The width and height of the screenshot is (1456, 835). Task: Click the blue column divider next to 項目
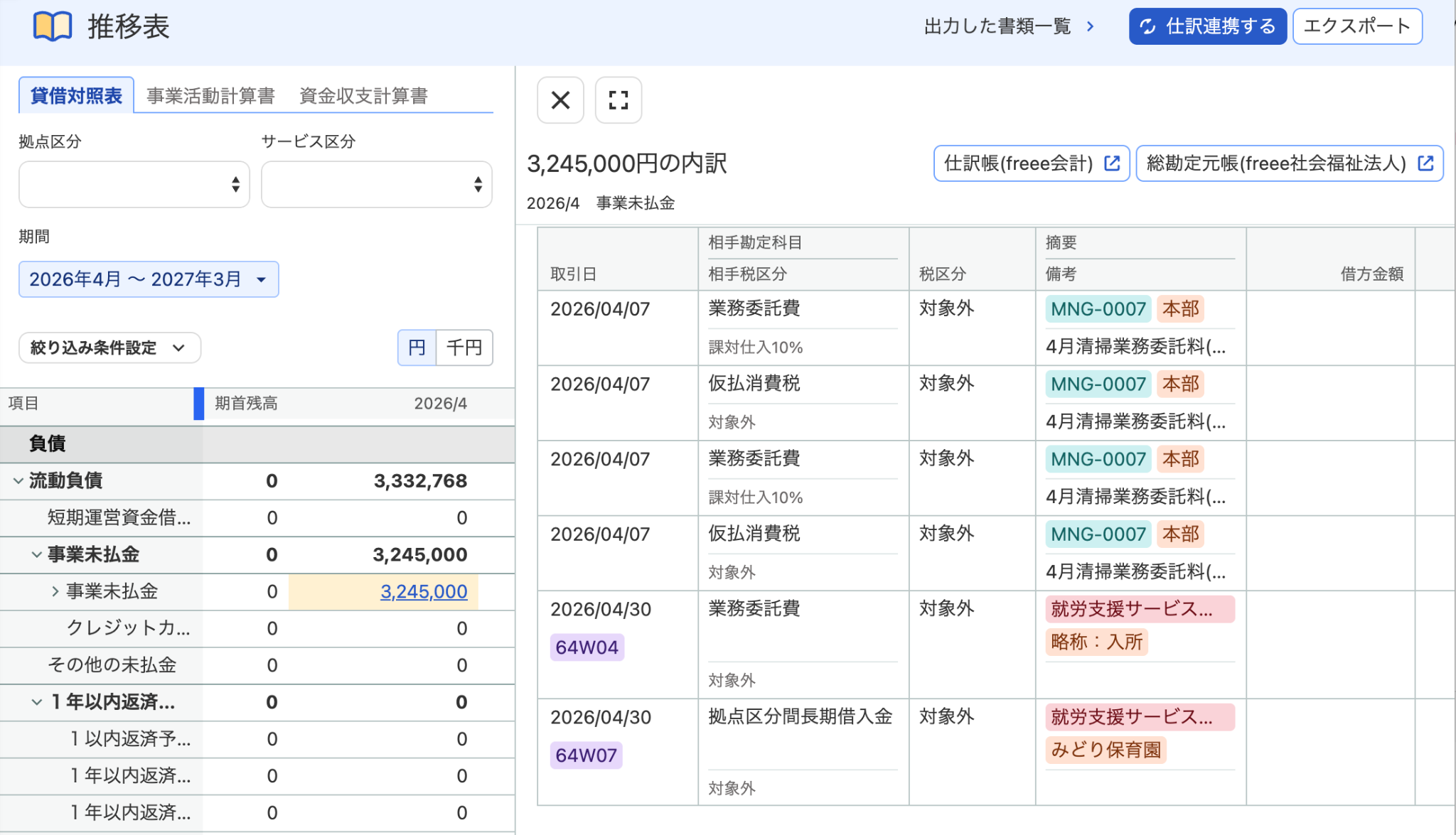click(199, 404)
